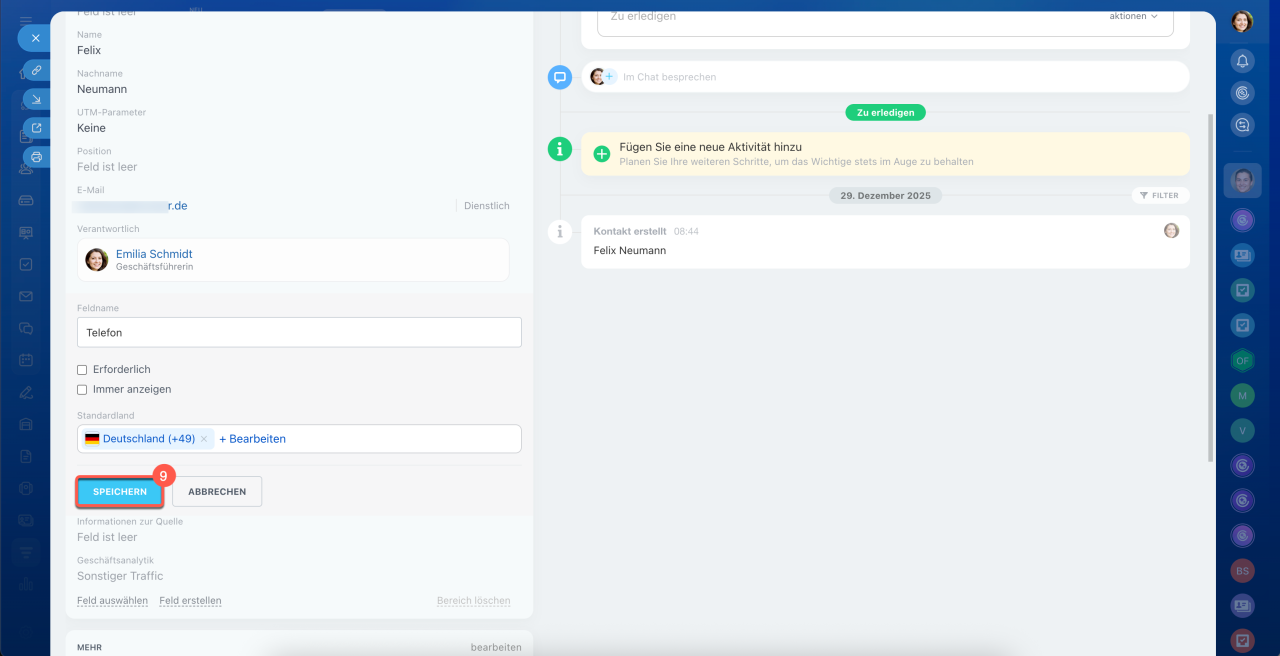1280x656 pixels.
Task: Open the BS avatar chat in right sidebar
Action: pyautogui.click(x=1242, y=570)
